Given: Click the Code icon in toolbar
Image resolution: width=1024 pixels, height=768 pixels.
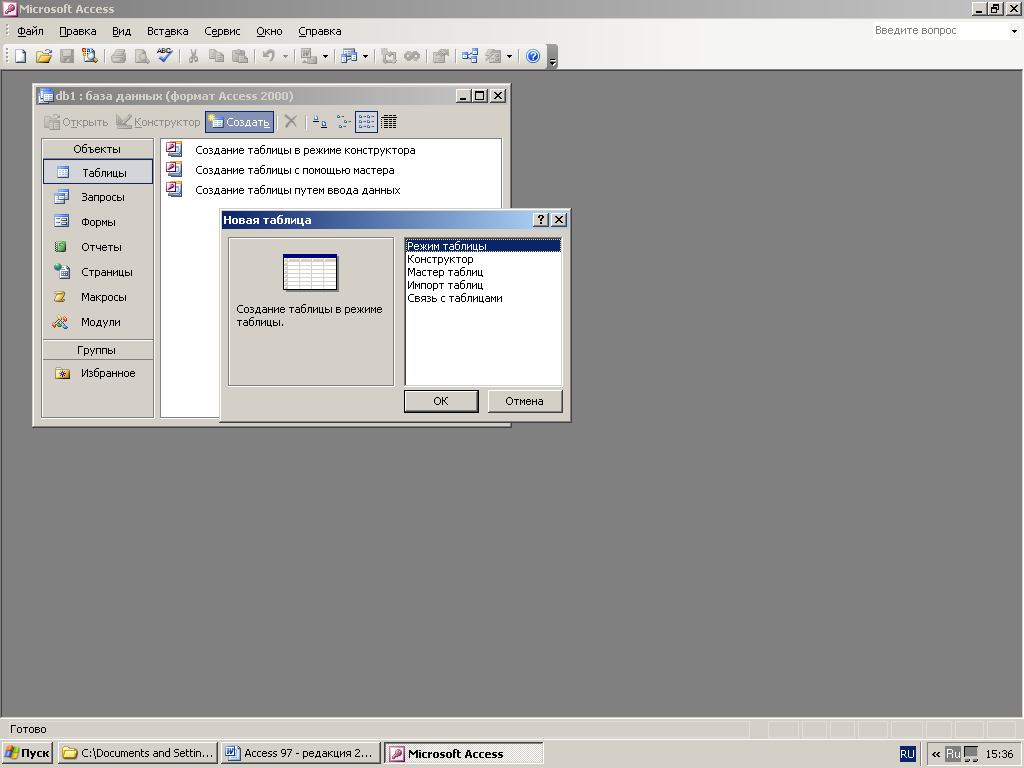Looking at the screenshot, I should [x=389, y=56].
